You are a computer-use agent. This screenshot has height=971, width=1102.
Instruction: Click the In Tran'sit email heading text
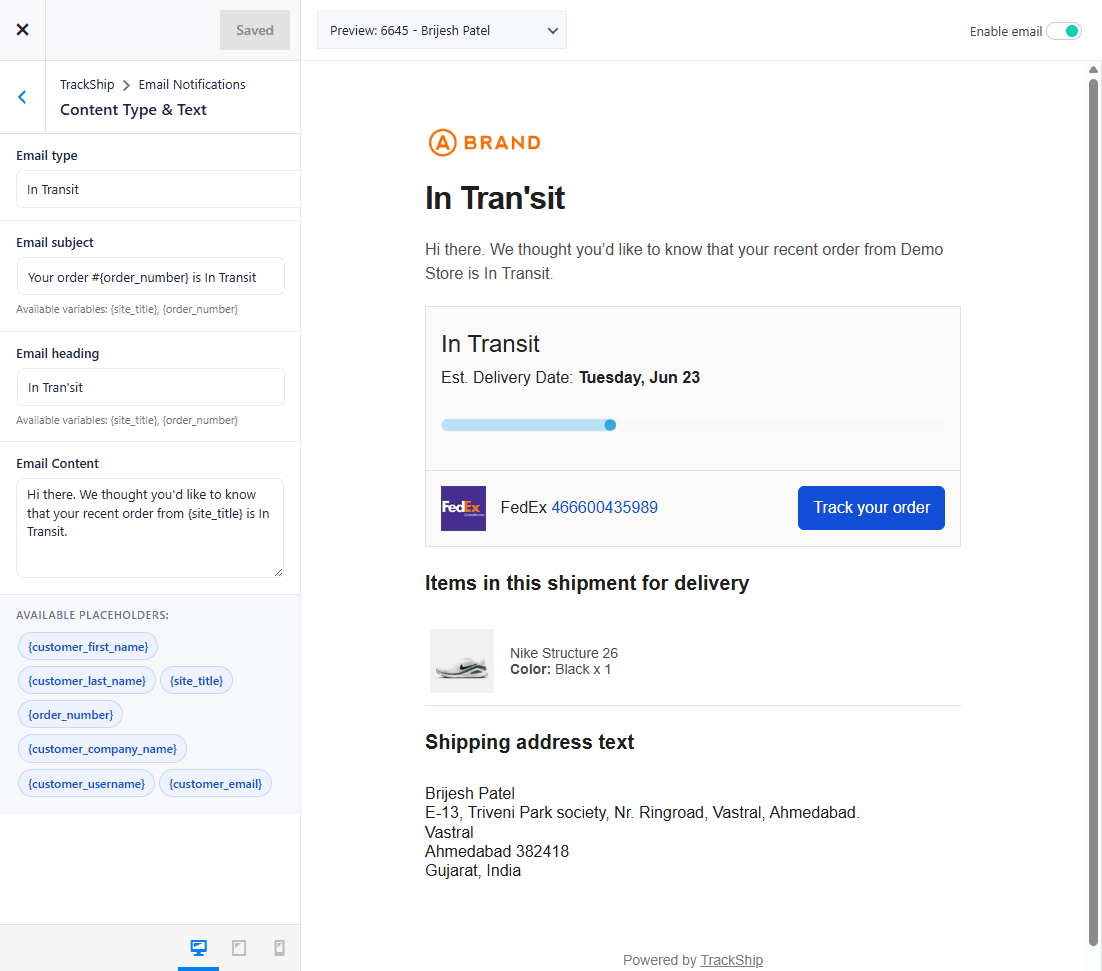pos(495,198)
